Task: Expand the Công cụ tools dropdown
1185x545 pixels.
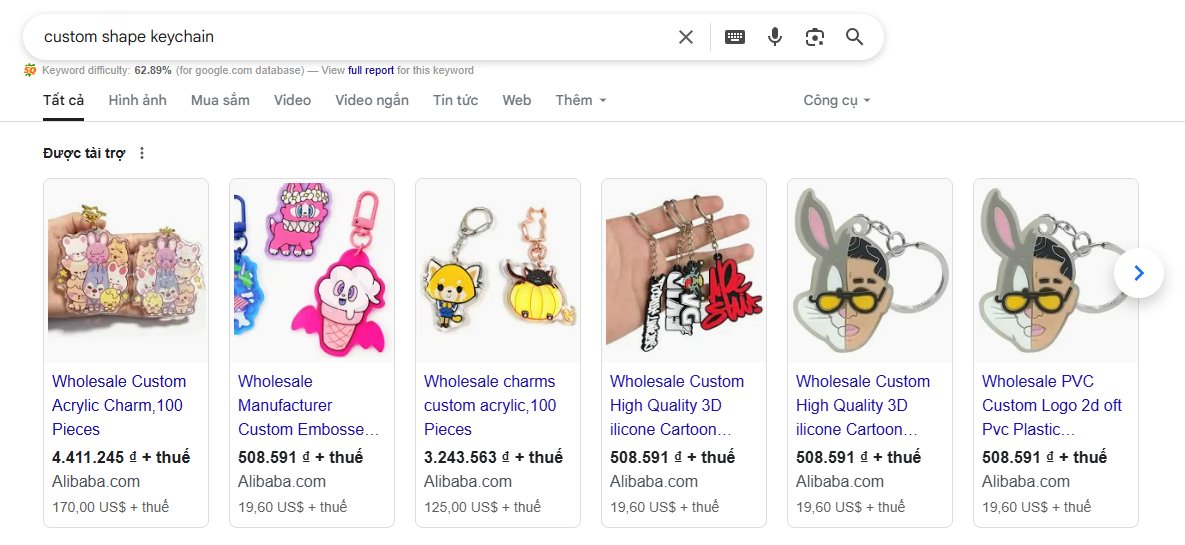Action: coord(837,101)
